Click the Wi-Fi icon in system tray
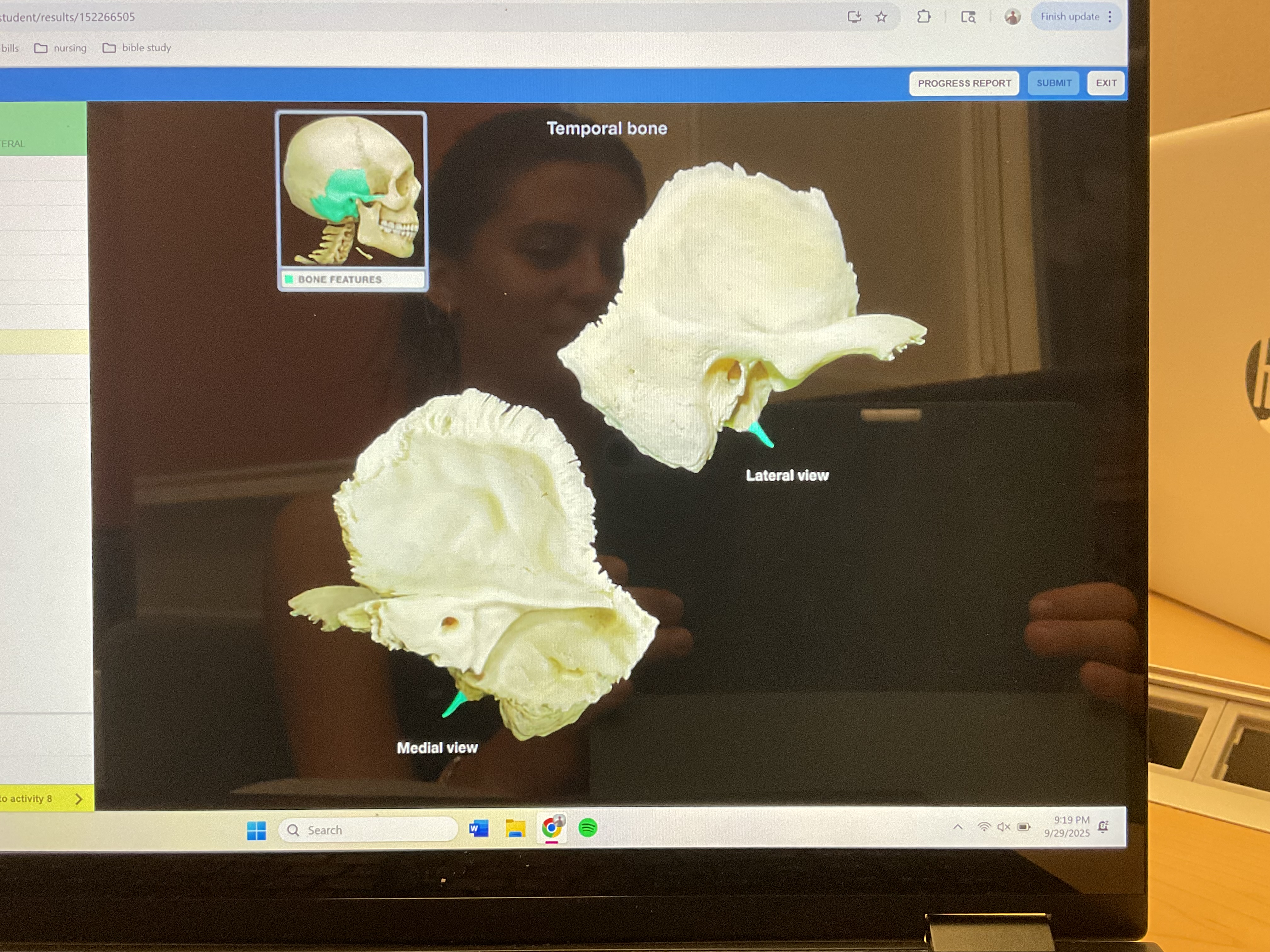Image resolution: width=1270 pixels, height=952 pixels. [x=983, y=827]
